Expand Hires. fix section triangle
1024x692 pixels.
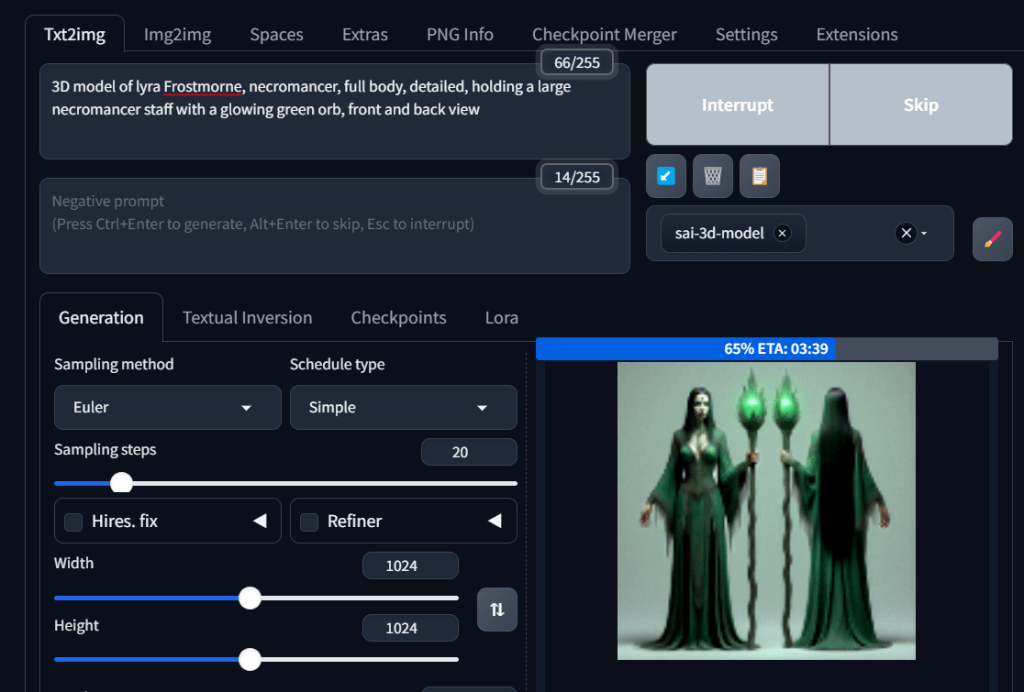click(260, 521)
